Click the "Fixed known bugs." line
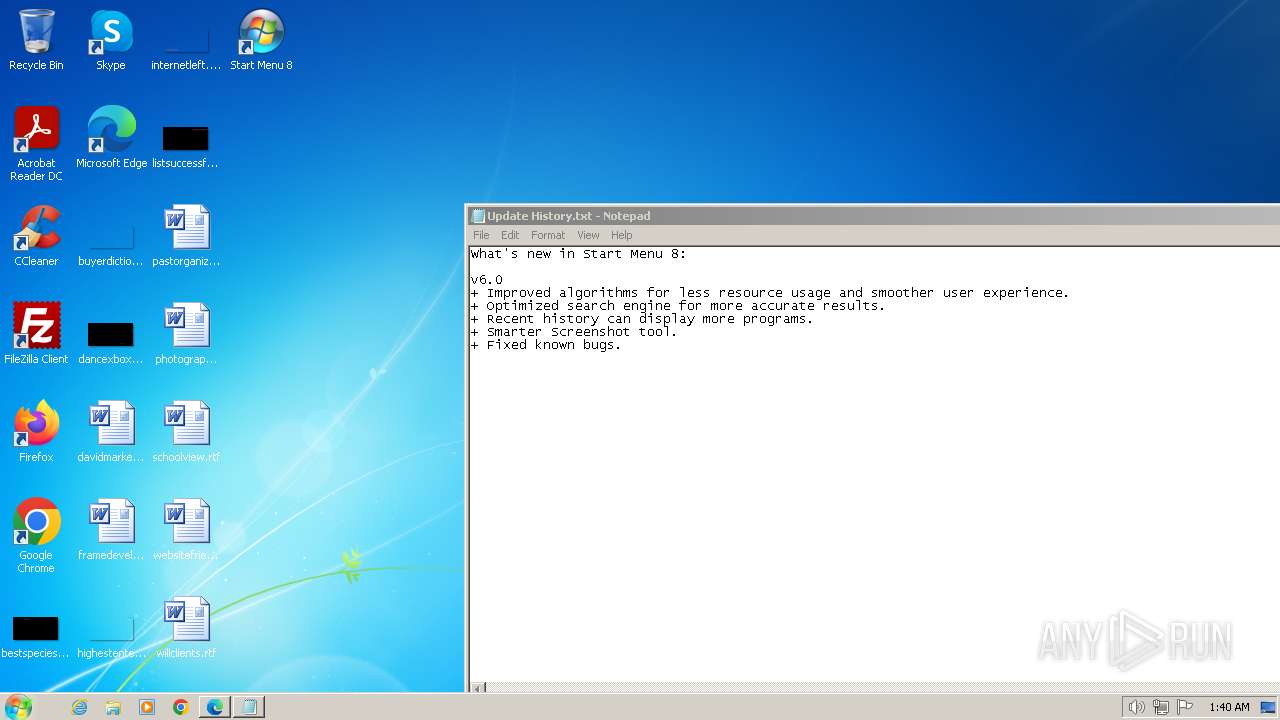 click(x=546, y=345)
